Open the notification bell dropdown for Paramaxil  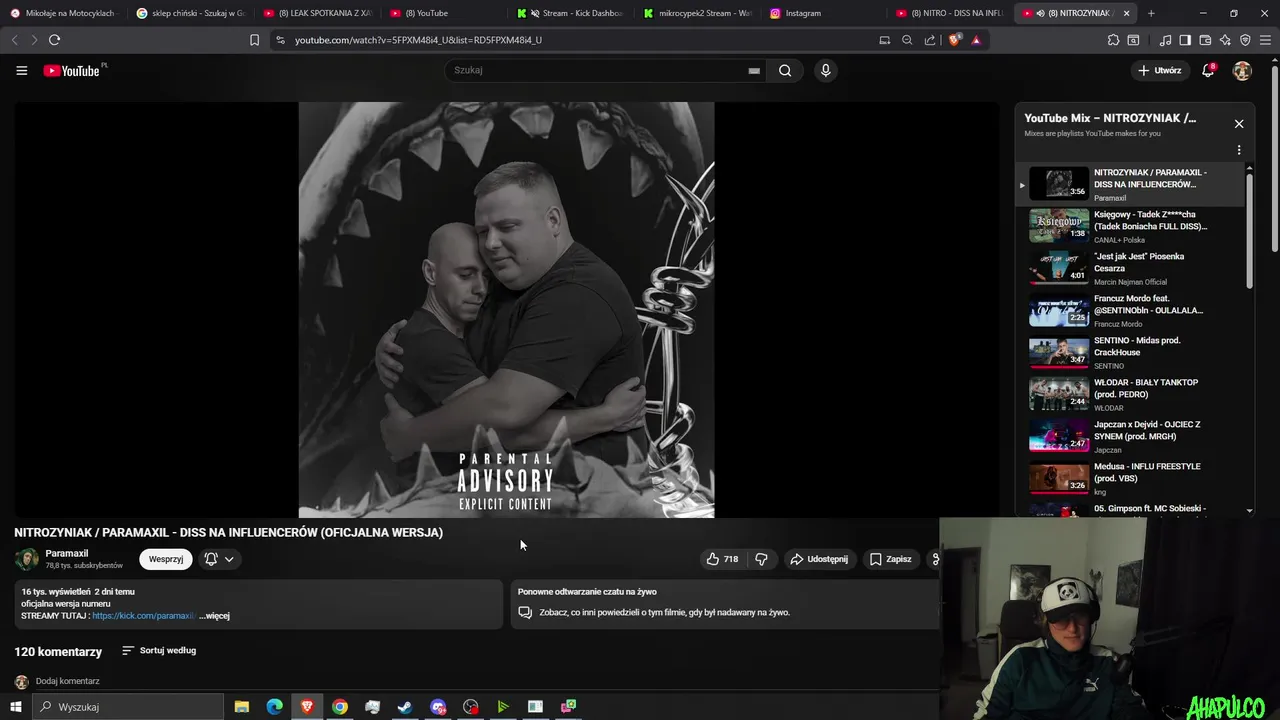tap(219, 559)
